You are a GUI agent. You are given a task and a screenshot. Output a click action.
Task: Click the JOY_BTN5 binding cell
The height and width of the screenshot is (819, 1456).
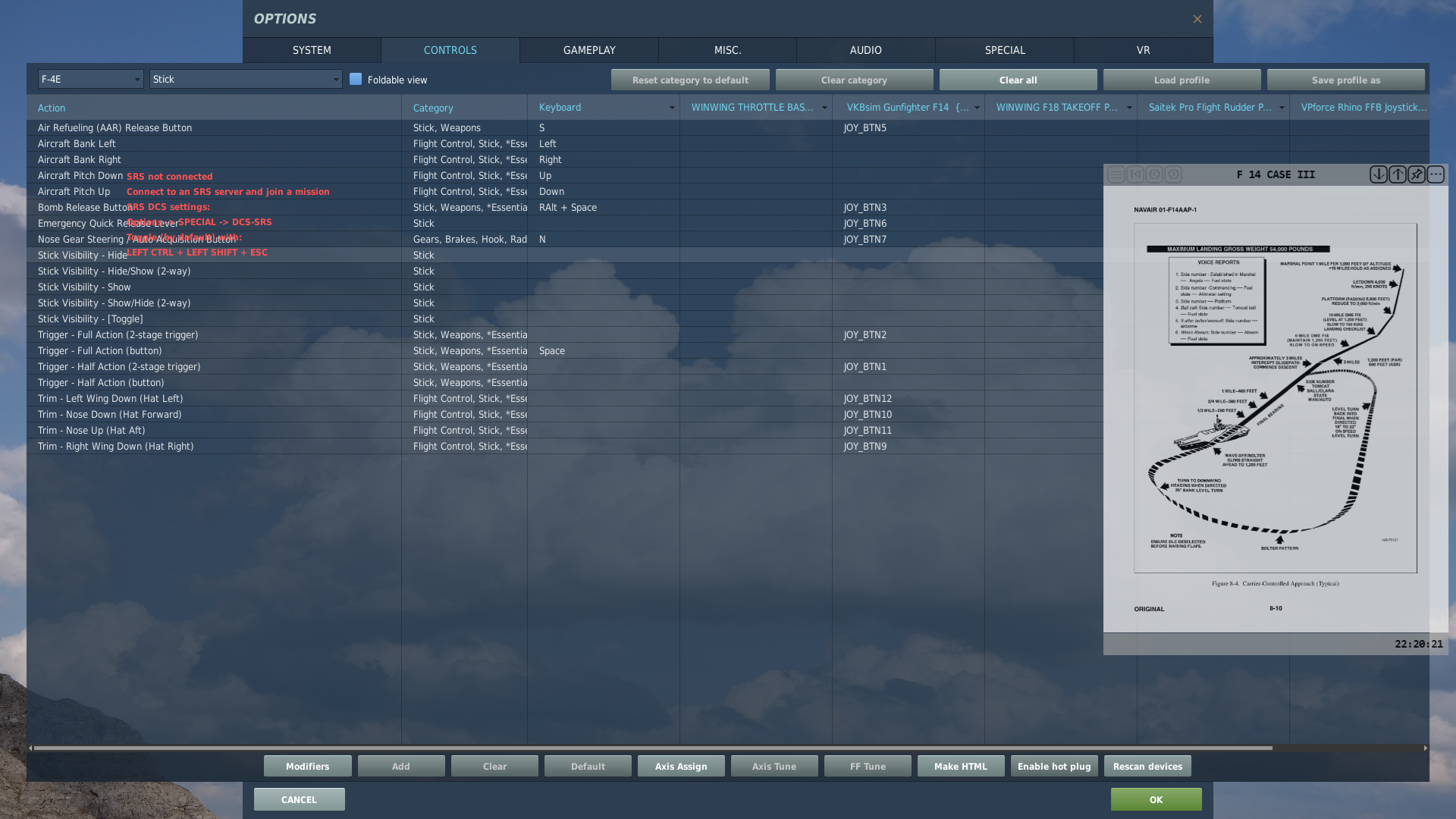click(x=908, y=127)
